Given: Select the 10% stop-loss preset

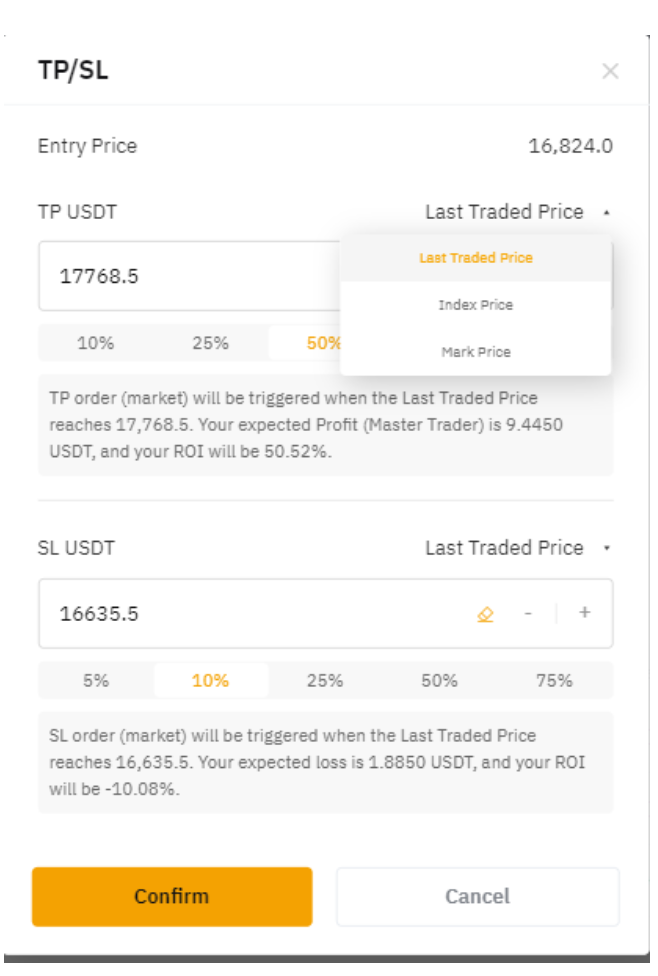Looking at the screenshot, I should point(211,681).
